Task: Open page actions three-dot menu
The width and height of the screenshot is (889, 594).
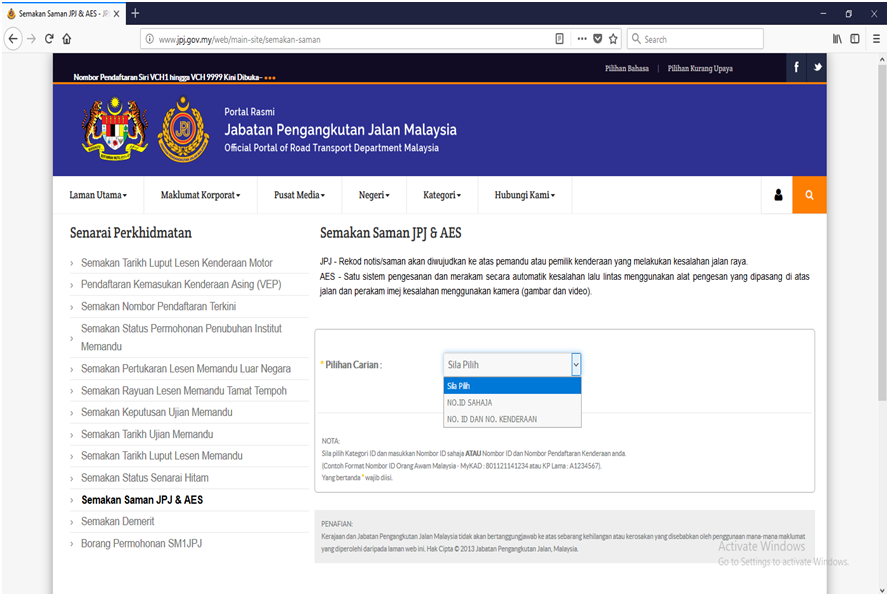Action: tap(582, 39)
